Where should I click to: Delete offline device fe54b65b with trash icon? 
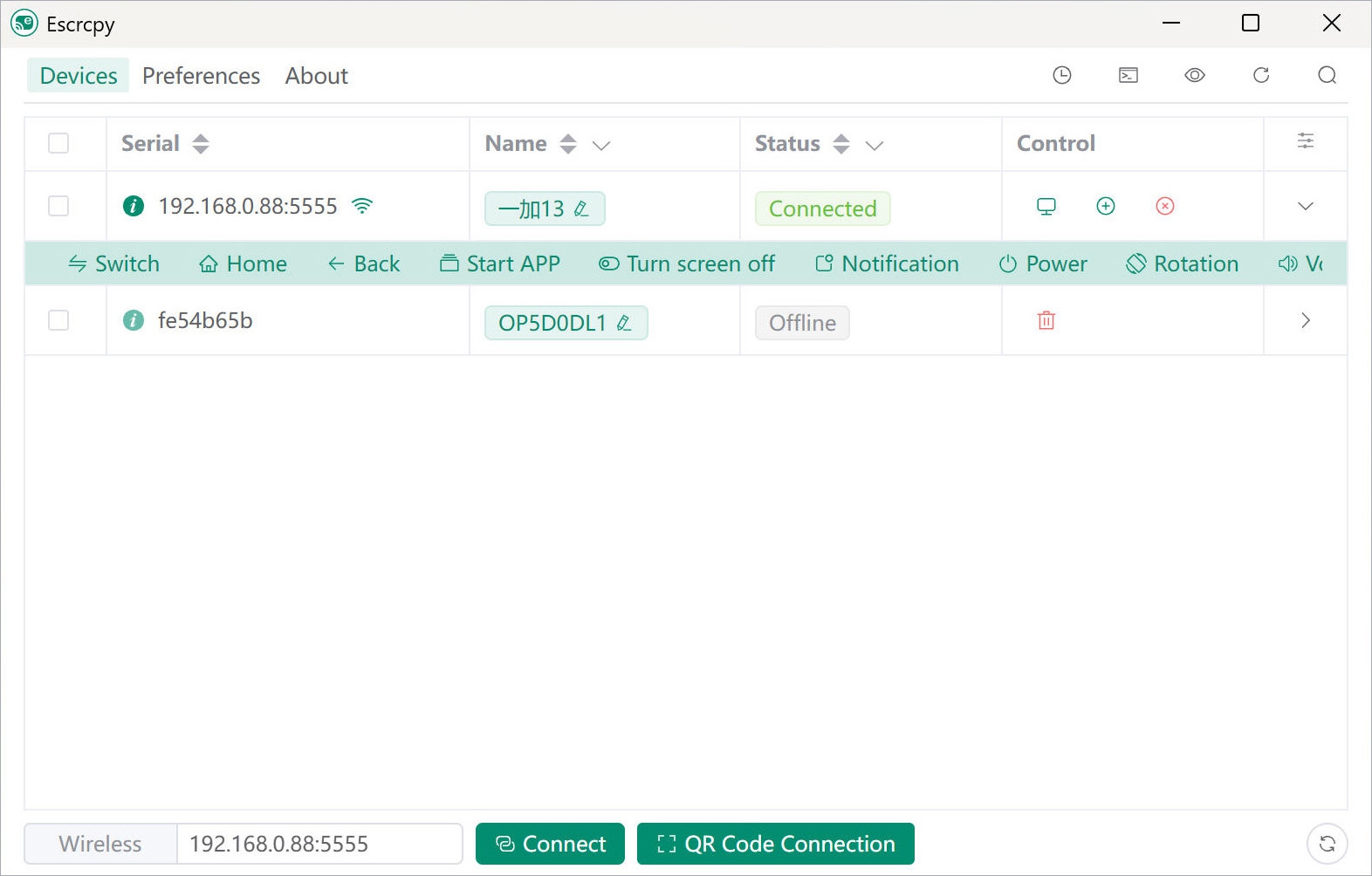[1046, 320]
